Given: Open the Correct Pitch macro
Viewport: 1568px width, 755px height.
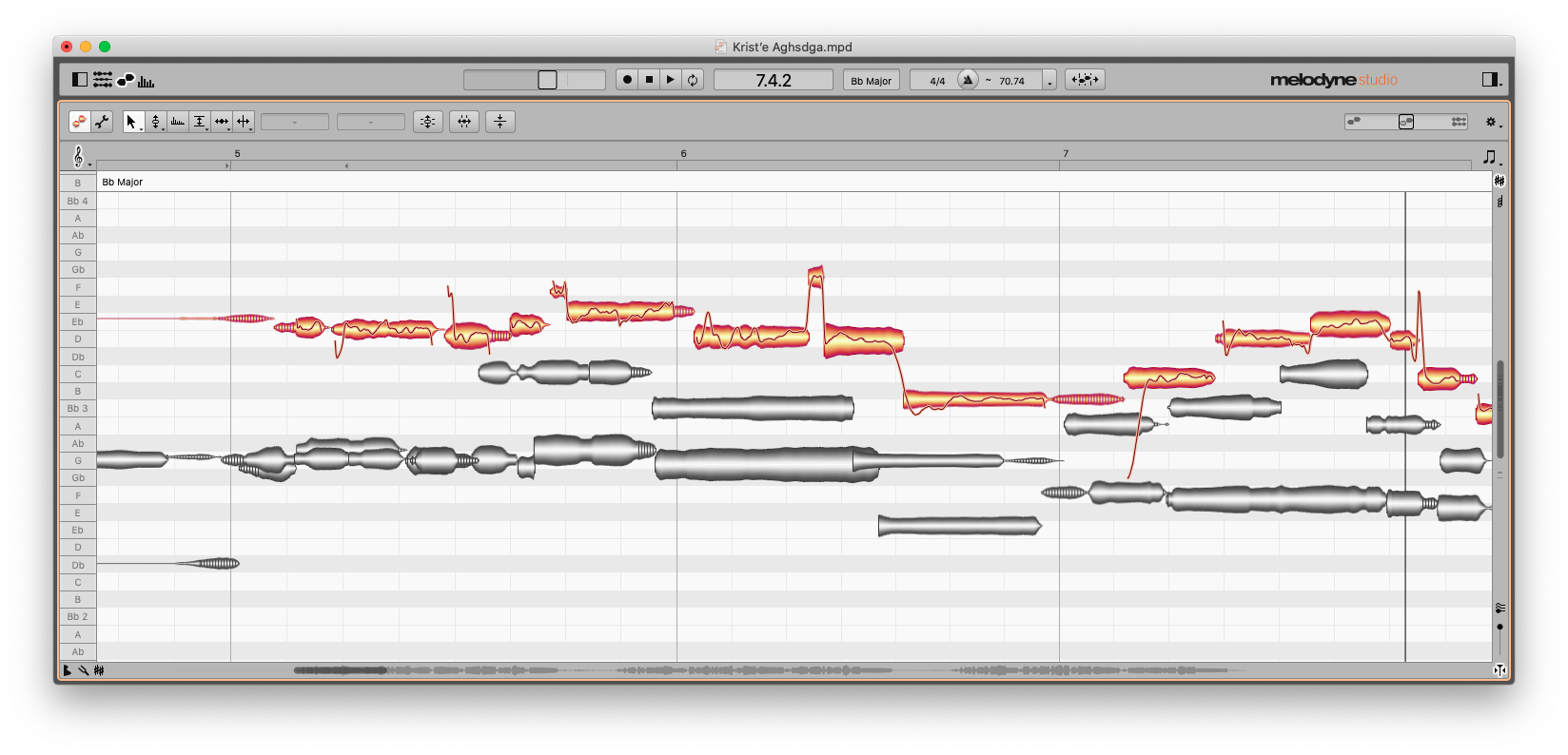Looking at the screenshot, I should [x=428, y=122].
